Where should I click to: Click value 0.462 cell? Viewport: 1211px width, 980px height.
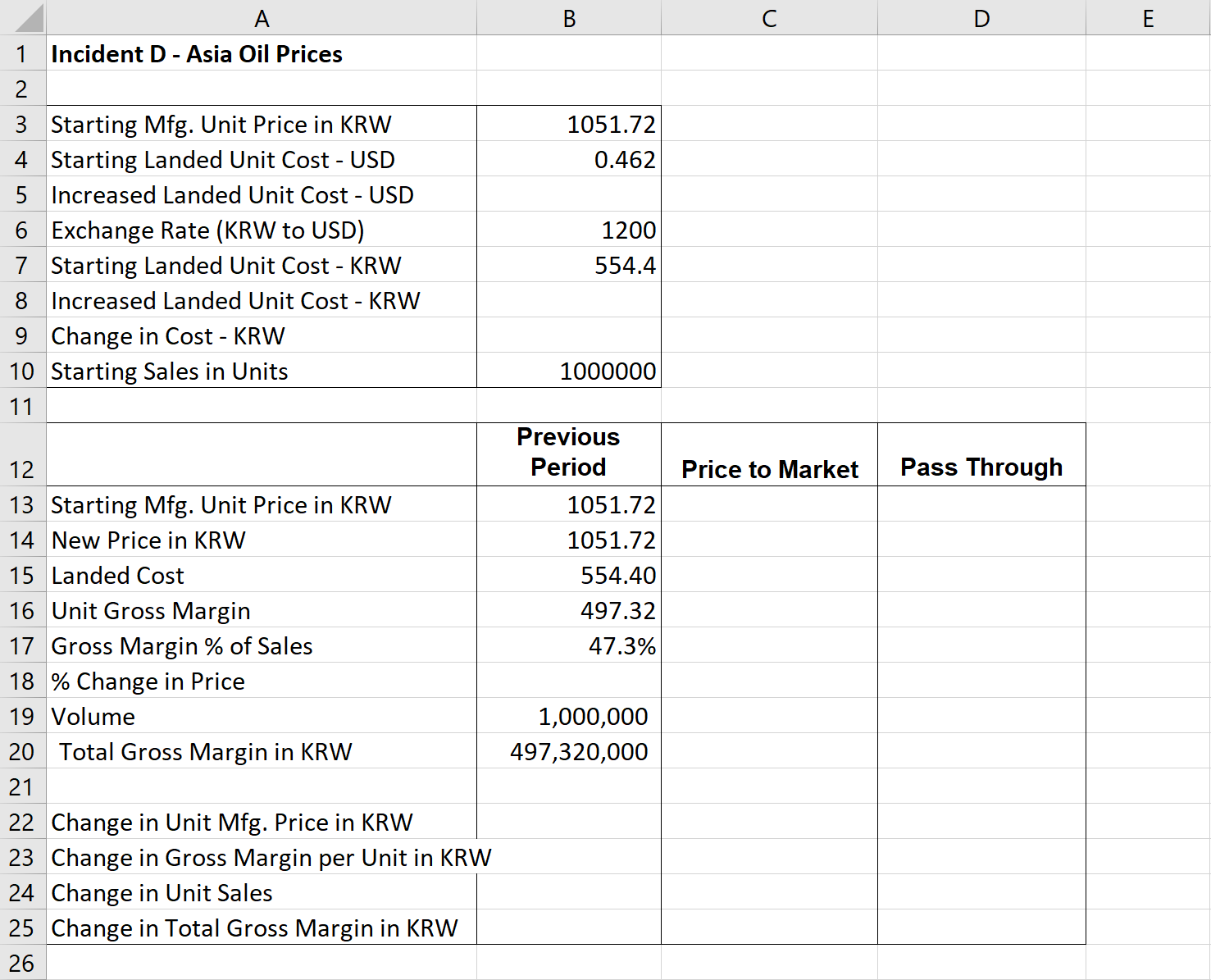pyautogui.click(x=625, y=160)
